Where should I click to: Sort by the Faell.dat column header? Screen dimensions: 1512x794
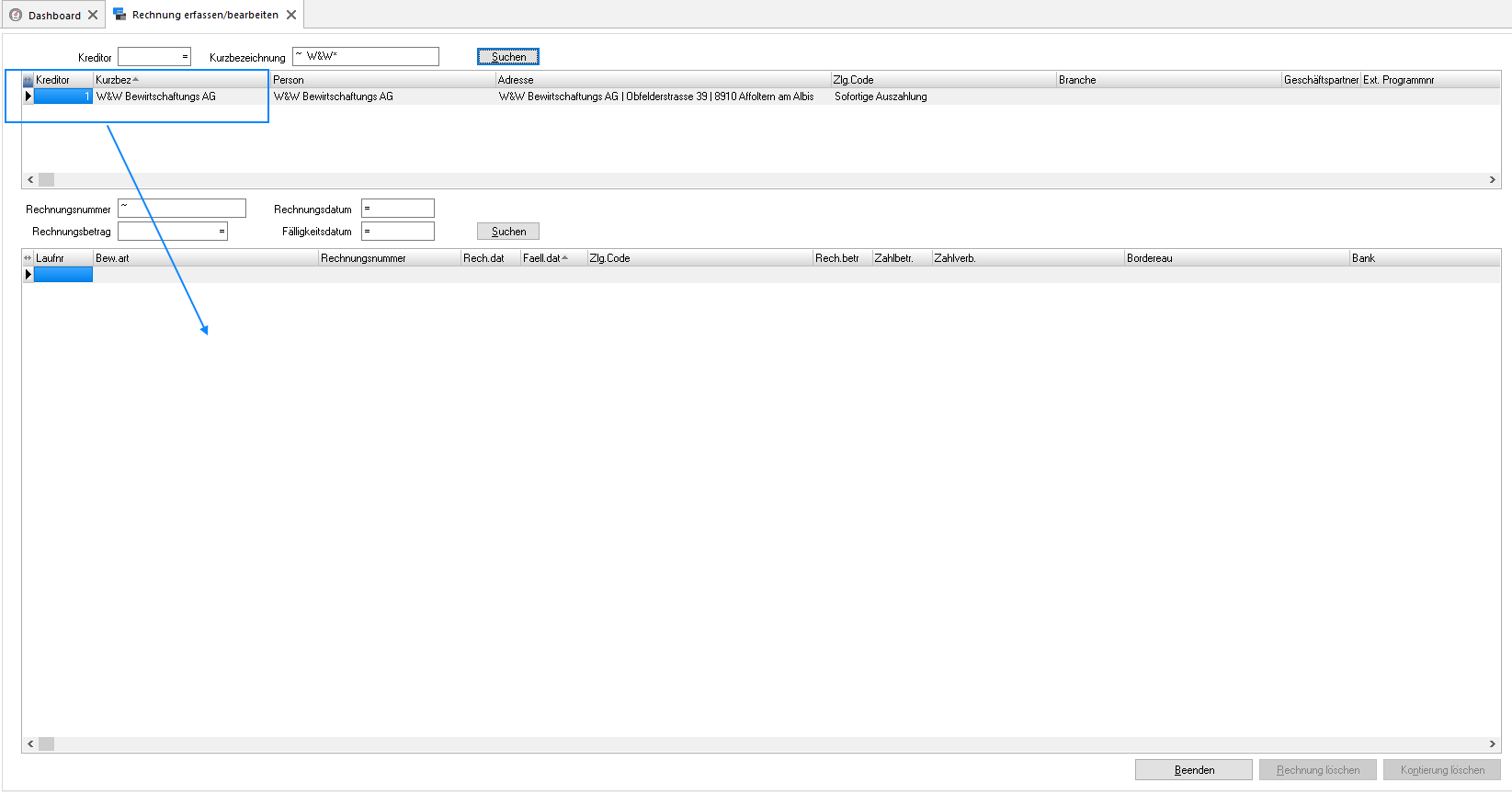[x=553, y=258]
